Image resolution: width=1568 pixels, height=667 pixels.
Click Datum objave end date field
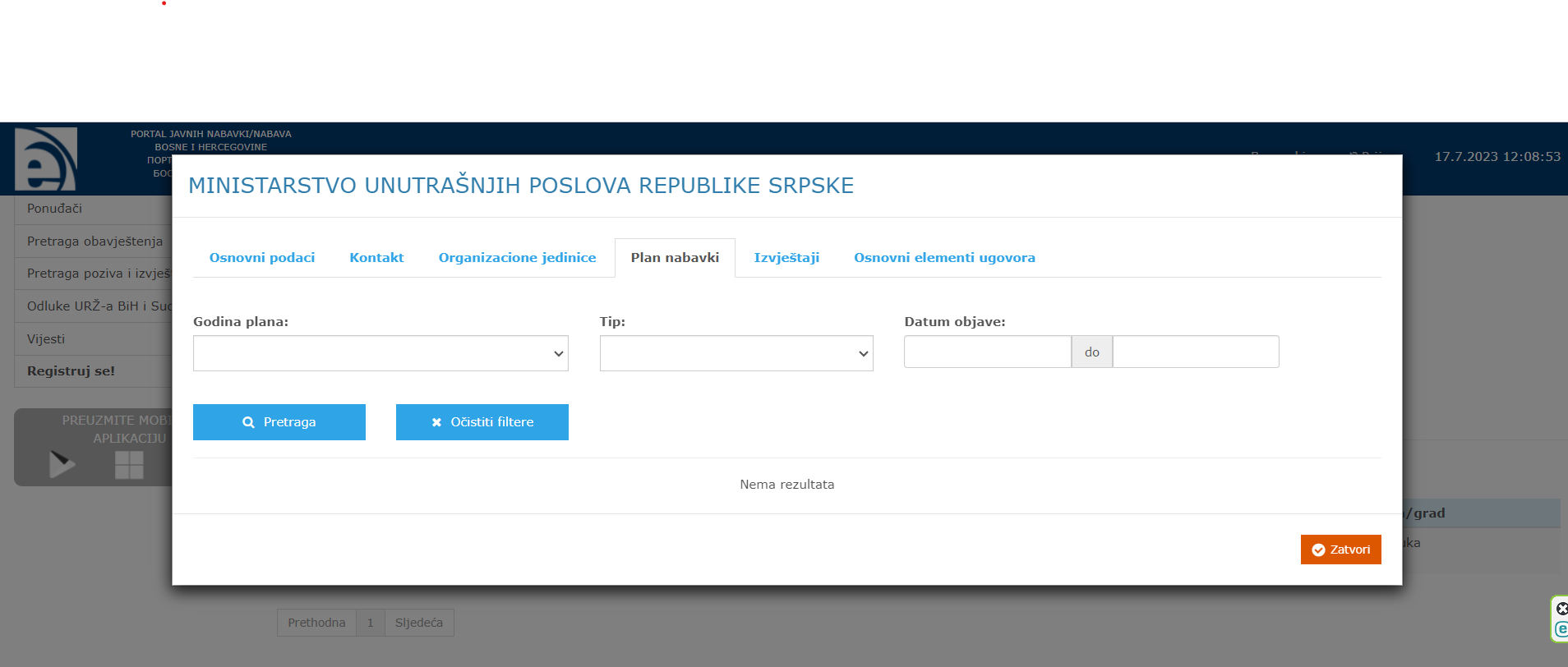pos(1196,352)
